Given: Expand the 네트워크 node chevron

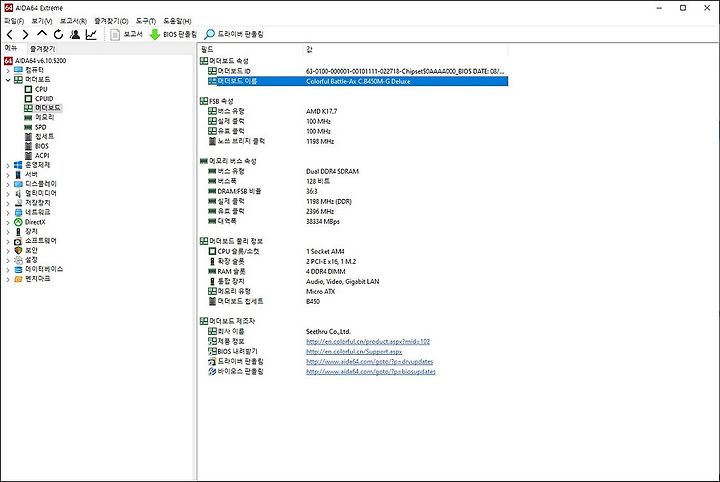Looking at the screenshot, I should click(8, 213).
